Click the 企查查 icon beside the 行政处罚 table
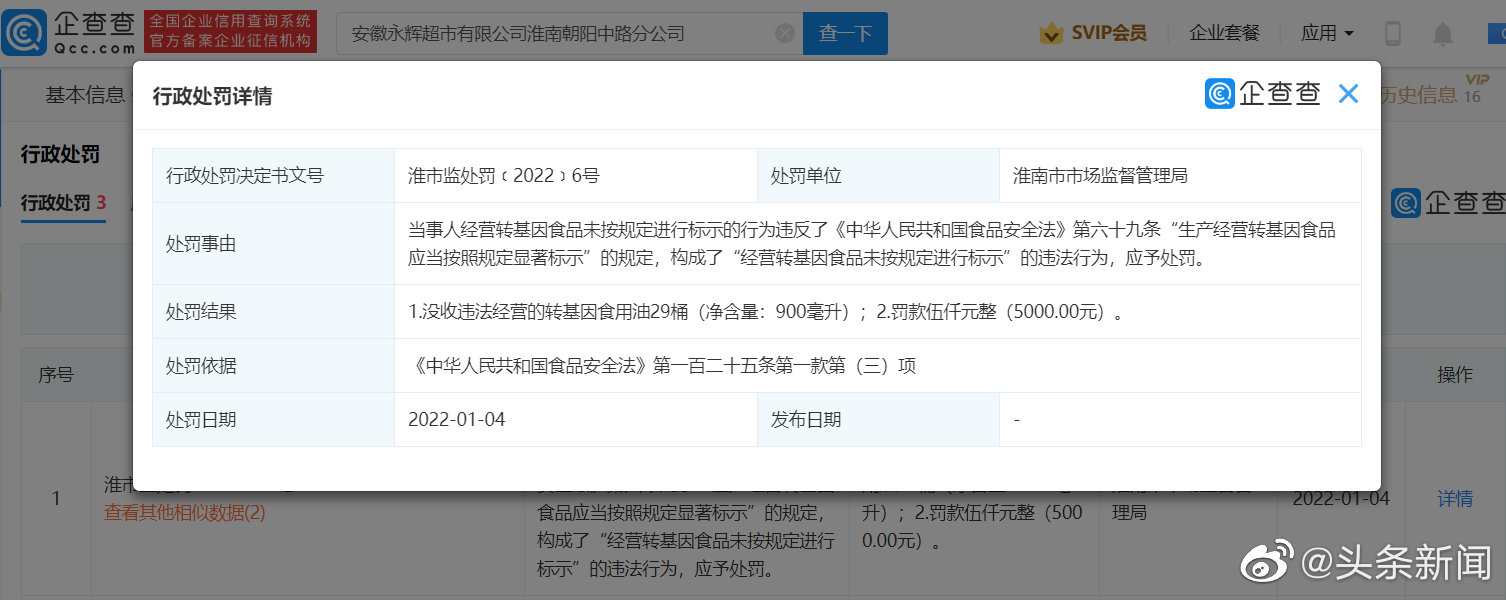This screenshot has height=600, width=1506. (1405, 203)
